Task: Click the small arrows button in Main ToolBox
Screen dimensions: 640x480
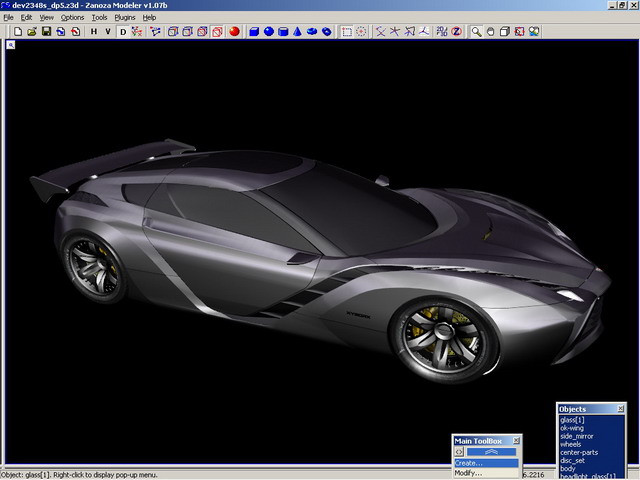Action: pyautogui.click(x=459, y=452)
